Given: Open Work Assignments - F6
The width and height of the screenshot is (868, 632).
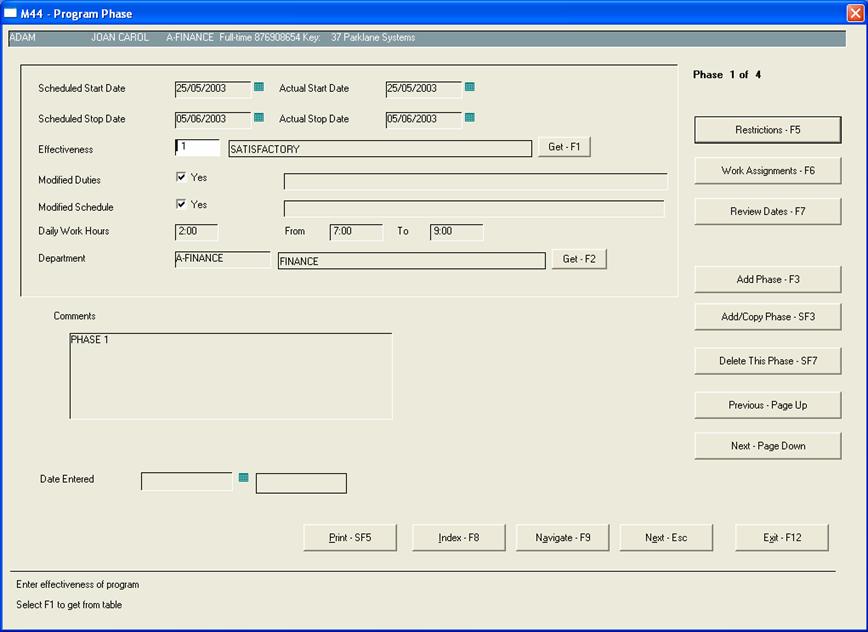Looking at the screenshot, I should click(768, 171).
